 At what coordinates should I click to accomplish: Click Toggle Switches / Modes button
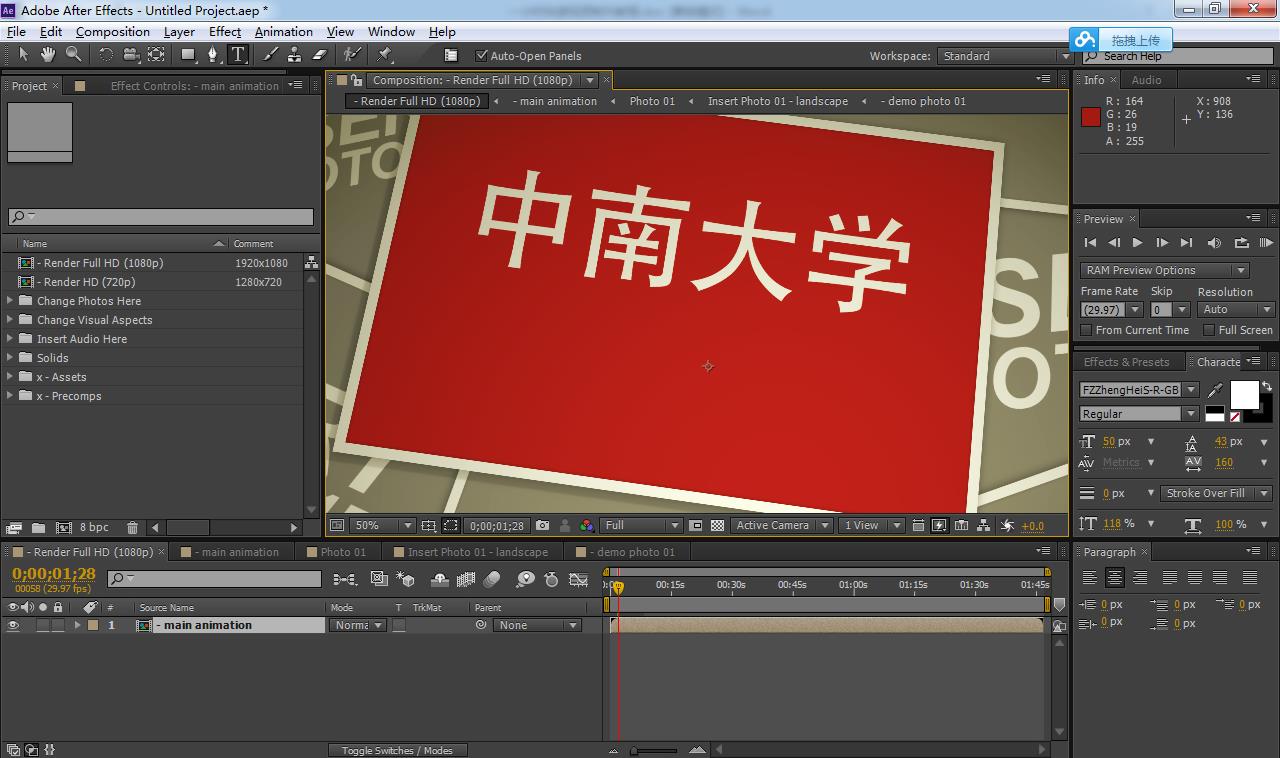(397, 750)
